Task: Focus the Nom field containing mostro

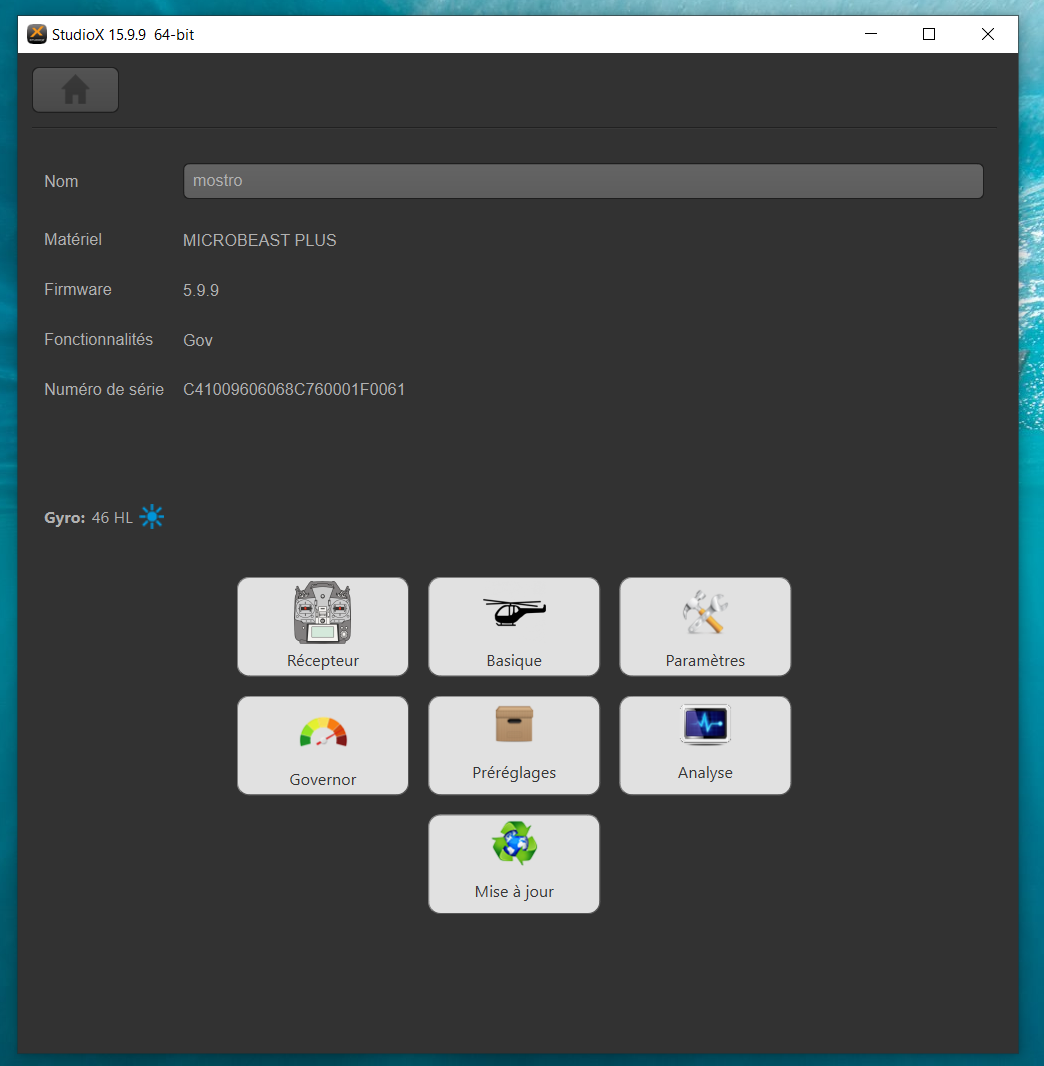Action: pos(583,181)
